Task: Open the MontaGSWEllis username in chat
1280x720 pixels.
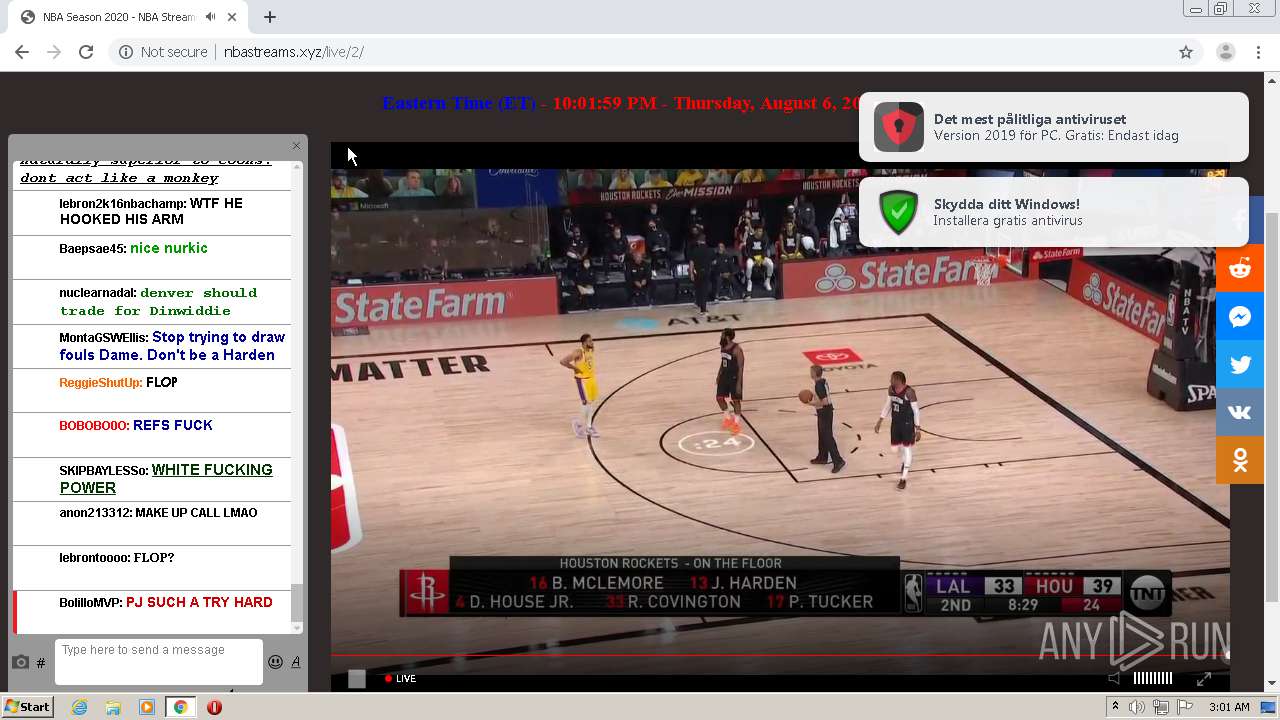Action: coord(103,338)
